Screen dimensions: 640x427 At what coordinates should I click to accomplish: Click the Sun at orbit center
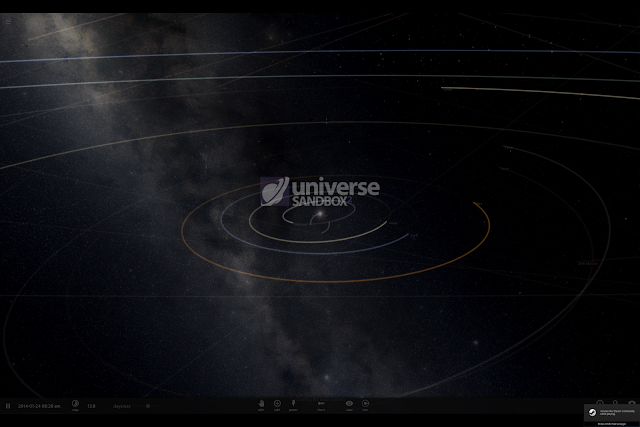click(320, 214)
